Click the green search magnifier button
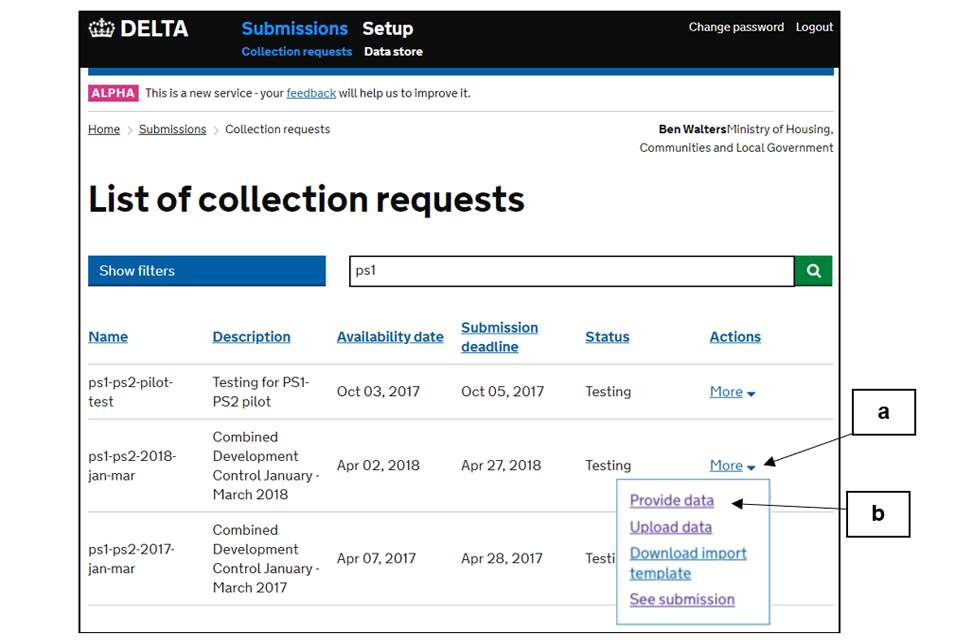The width and height of the screenshot is (960, 640). pyautogui.click(x=813, y=271)
